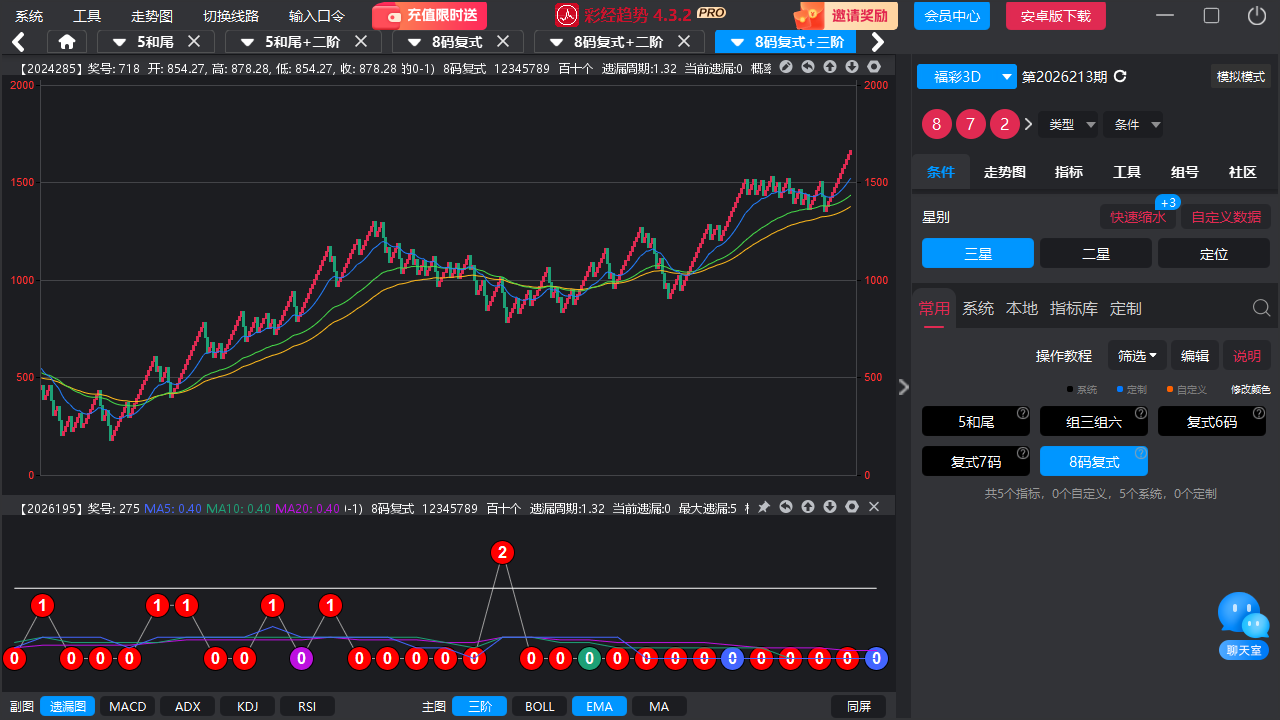Pin the lower sub-chart with the pushpin icon
Viewport: 1280px width, 720px height.
764,507
